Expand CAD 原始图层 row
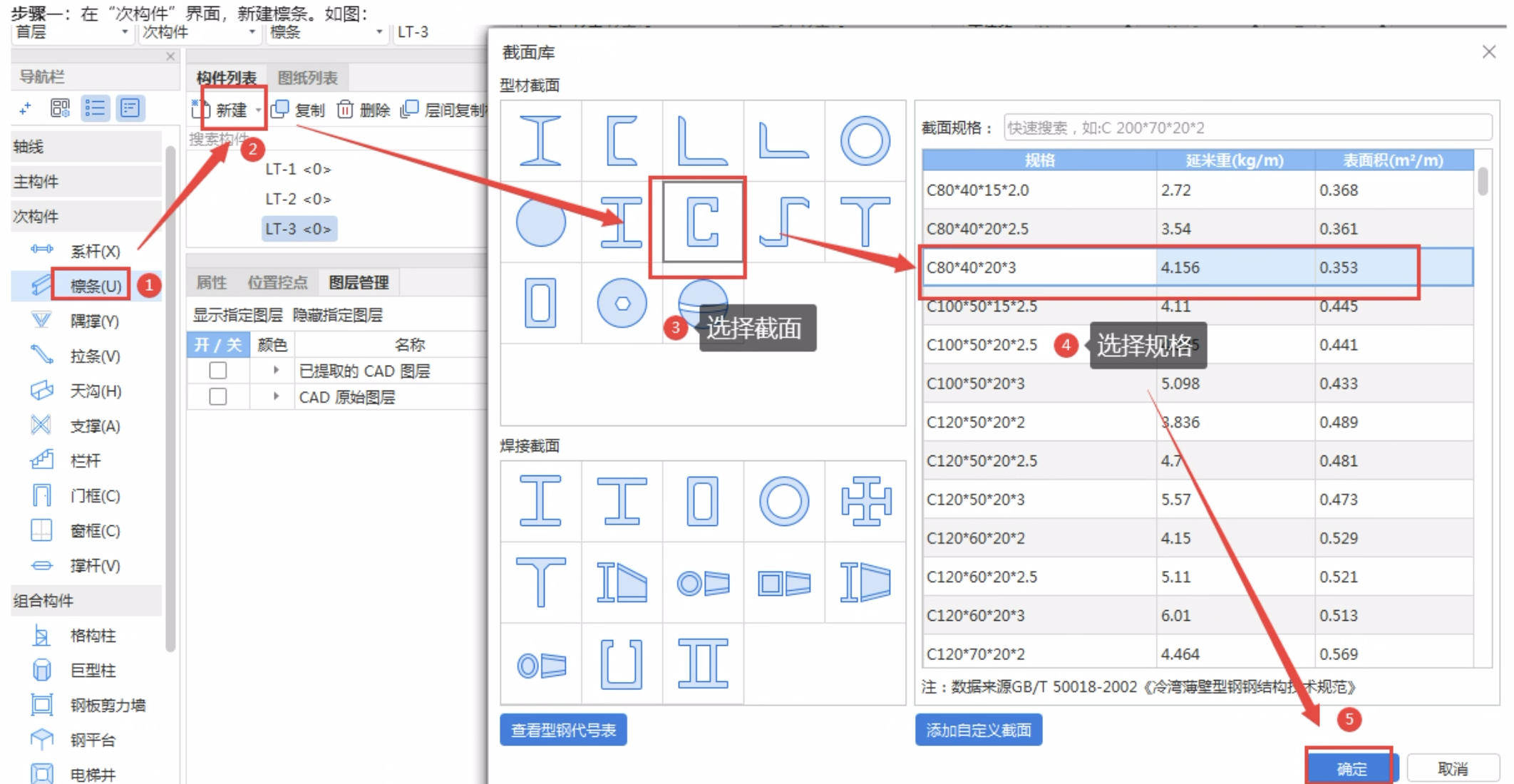1514x784 pixels. pyautogui.click(x=276, y=396)
